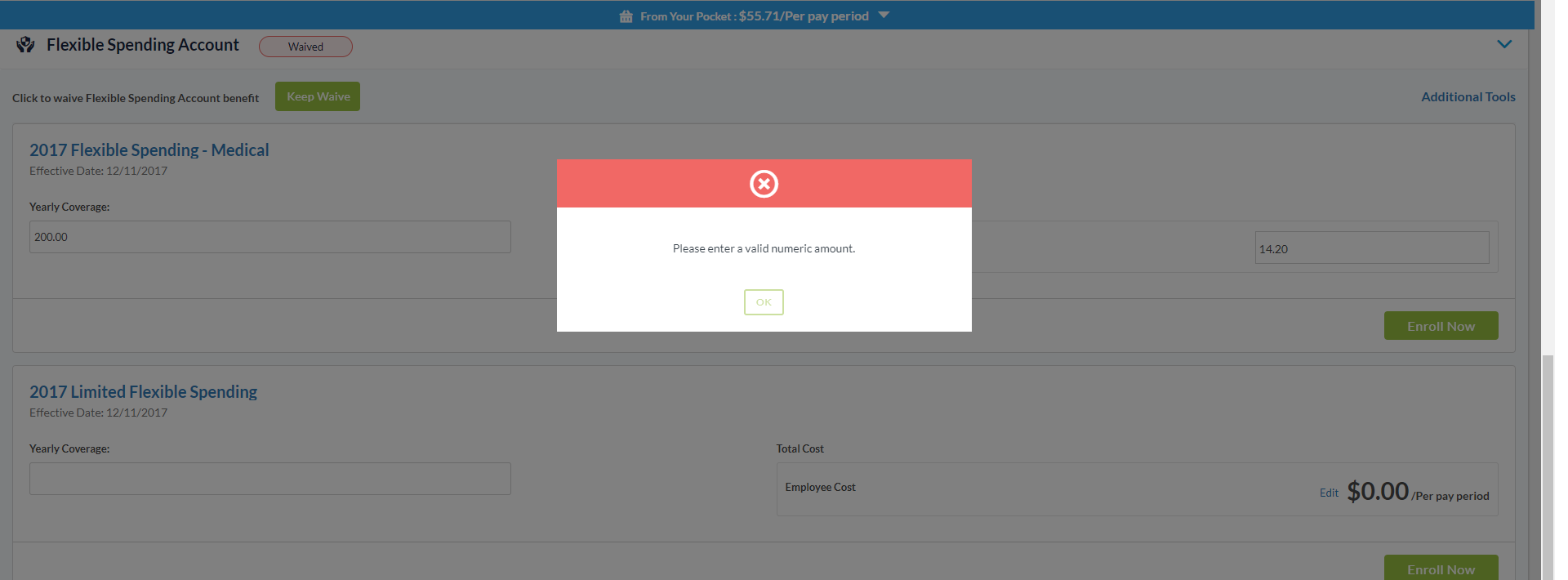Collapse the Flexible Spending Account section chevron
1568x580 pixels.
tap(1504, 44)
